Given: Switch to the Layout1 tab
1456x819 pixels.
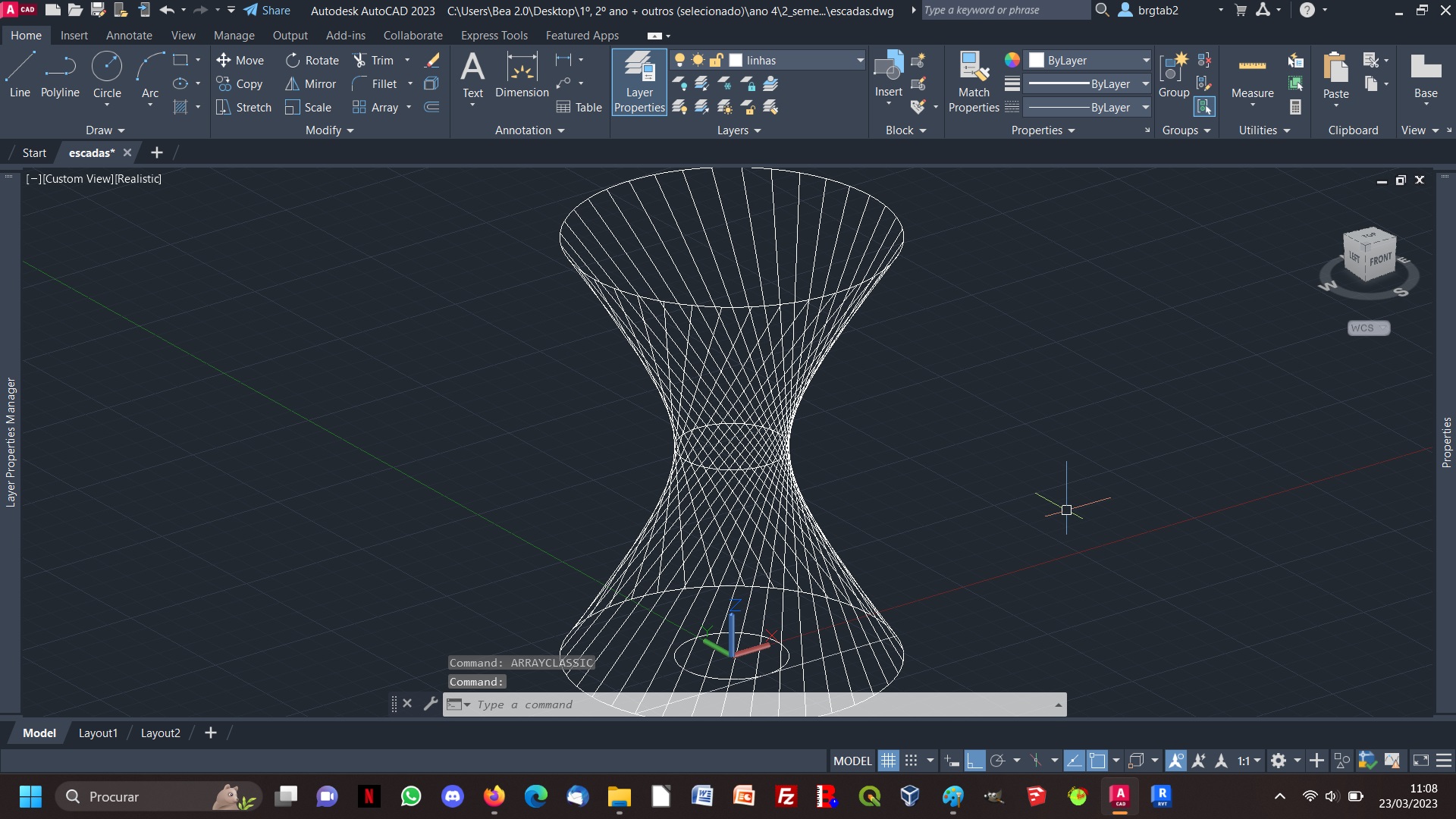Looking at the screenshot, I should (98, 733).
